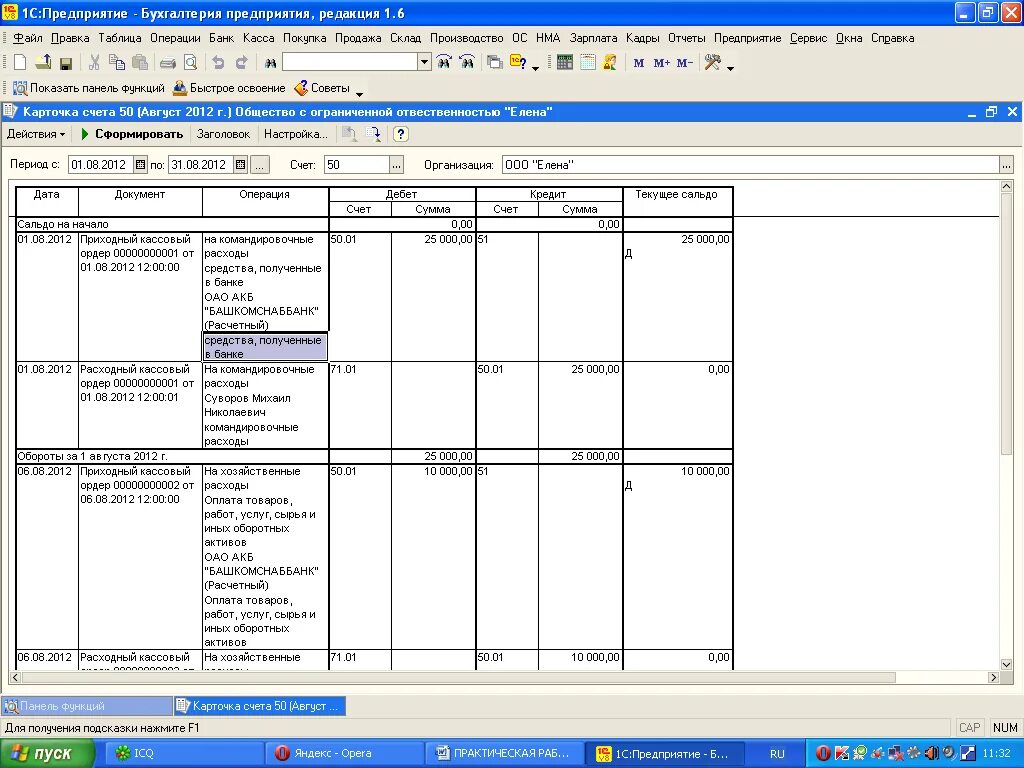Click account selection ellipsis button
Image resolution: width=1024 pixels, height=768 pixels.
point(396,165)
